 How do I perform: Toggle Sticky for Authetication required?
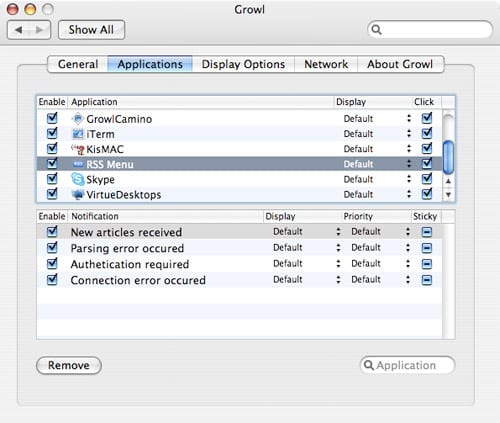[427, 264]
